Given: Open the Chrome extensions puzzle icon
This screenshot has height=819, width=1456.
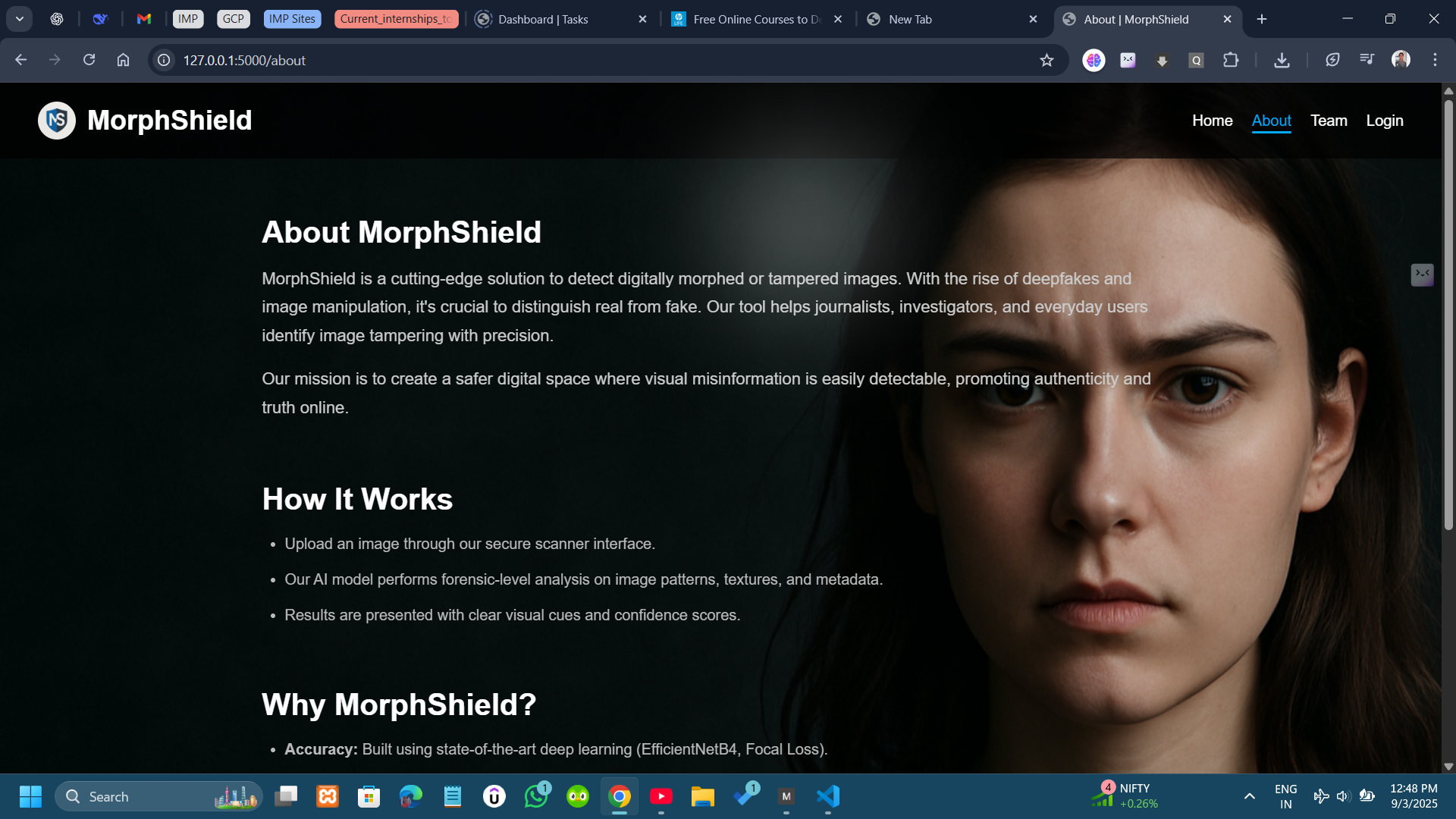Looking at the screenshot, I should click(1231, 61).
